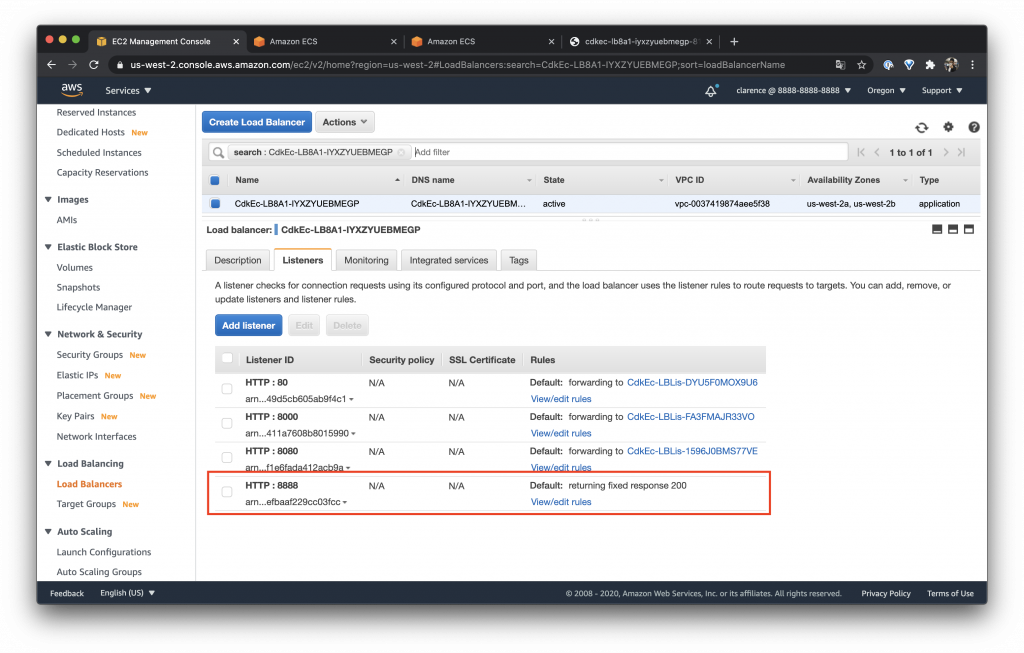The height and width of the screenshot is (653, 1024).
Task: Open Target Groups in the sidebar
Action: tap(86, 504)
